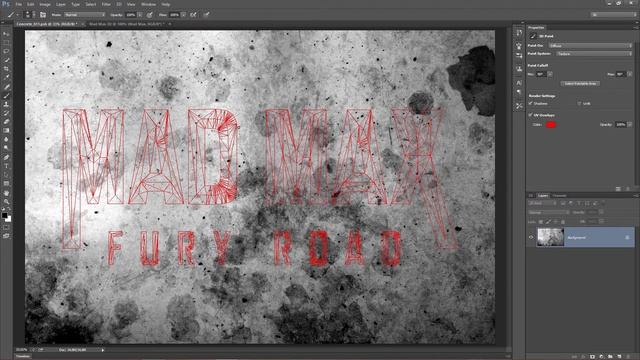Open the Paint On dropdown

(x=590, y=46)
